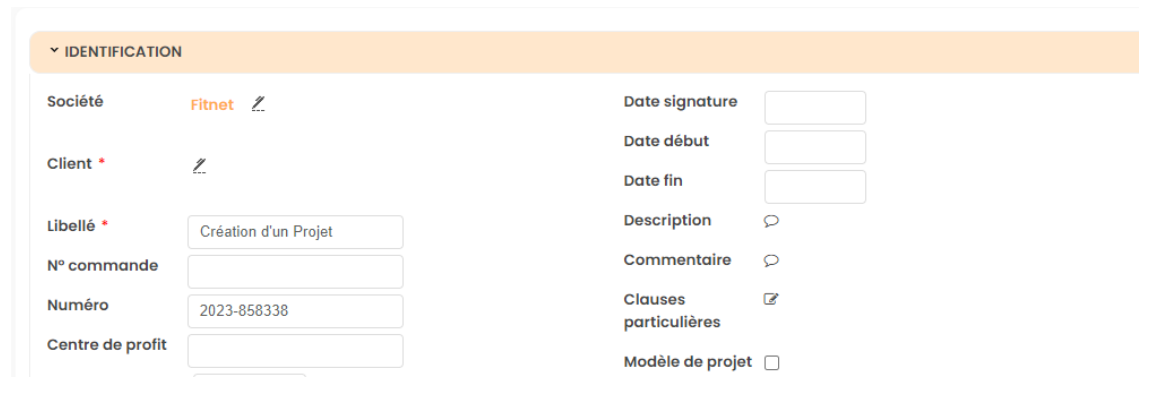Viewport: 1152px width, 400px height.
Task: Open the Fitnet company link
Action: tap(212, 105)
